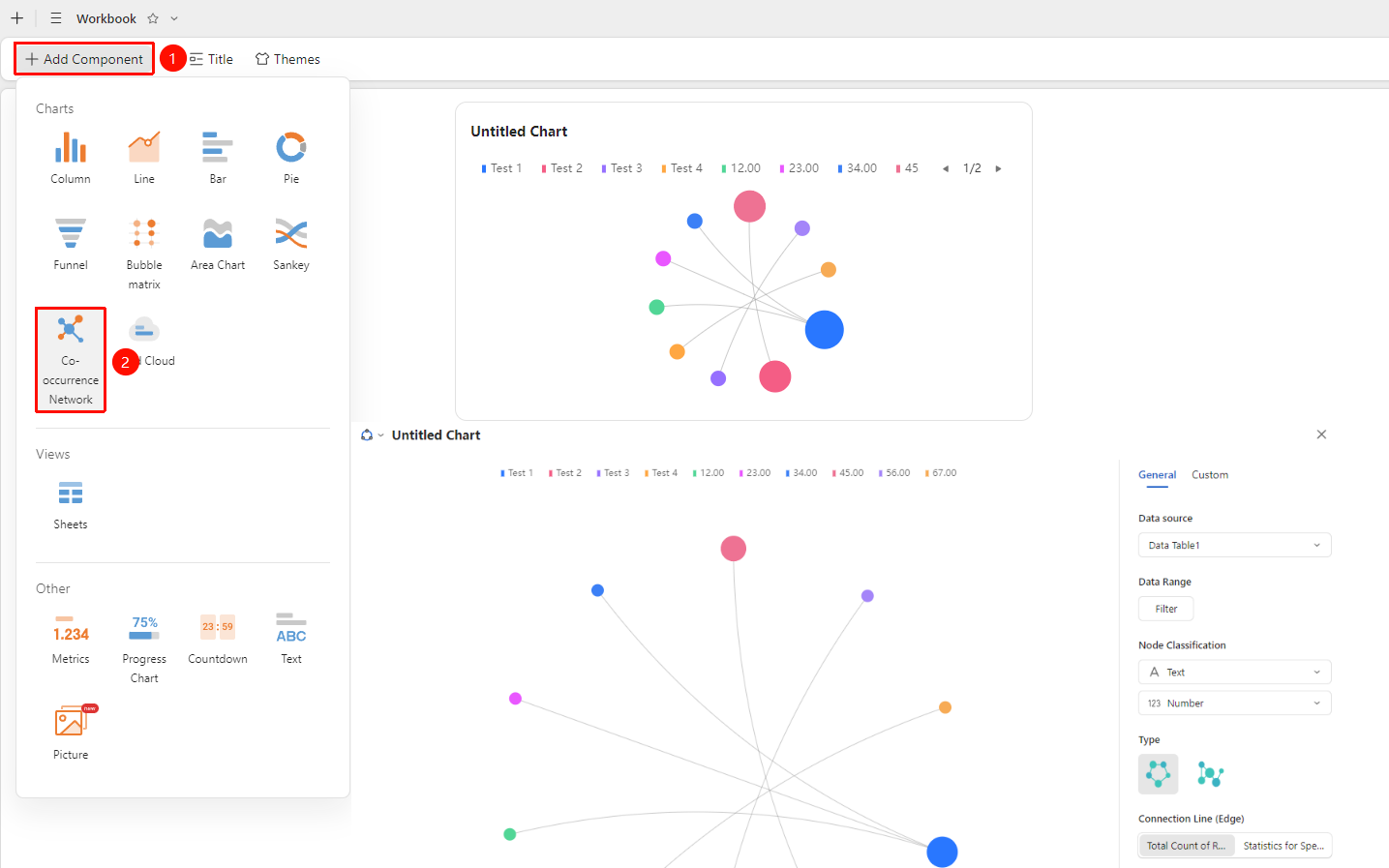Viewport: 1389px width, 868px height.
Task: Expand the Workbook title dropdown arrow
Action: coord(174,18)
